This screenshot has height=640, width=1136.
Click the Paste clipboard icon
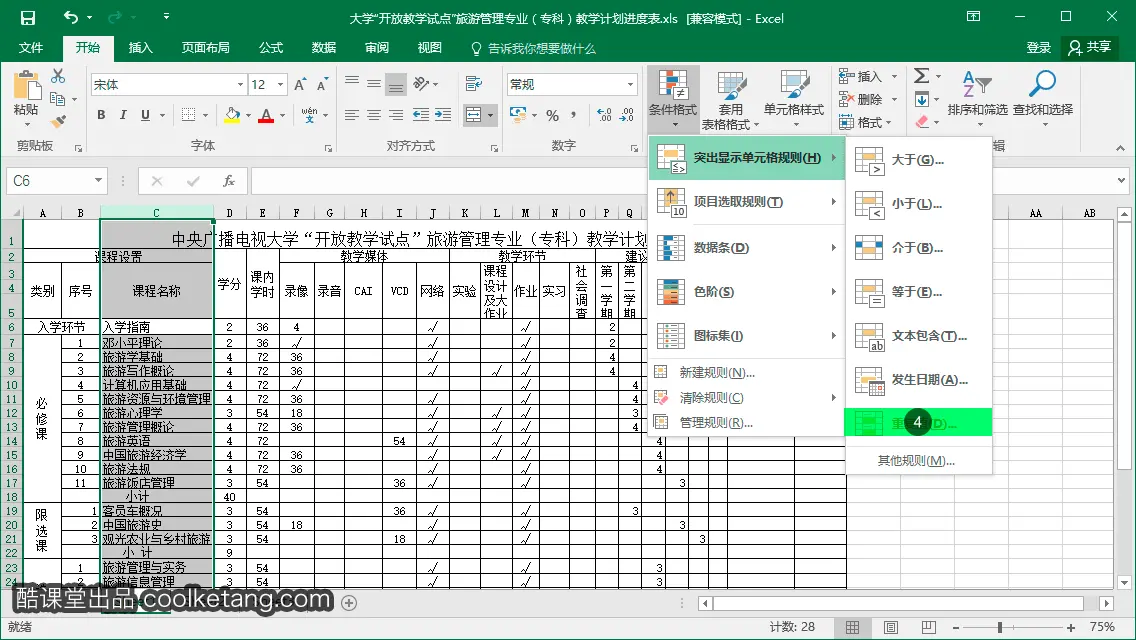(x=26, y=86)
